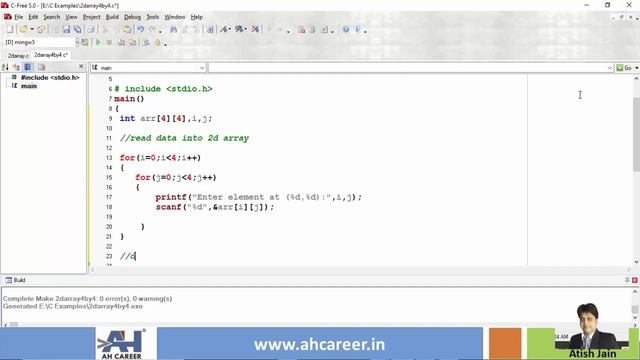This screenshot has width=640, height=360.
Task: Expand the main function combo box
Action: [202, 68]
